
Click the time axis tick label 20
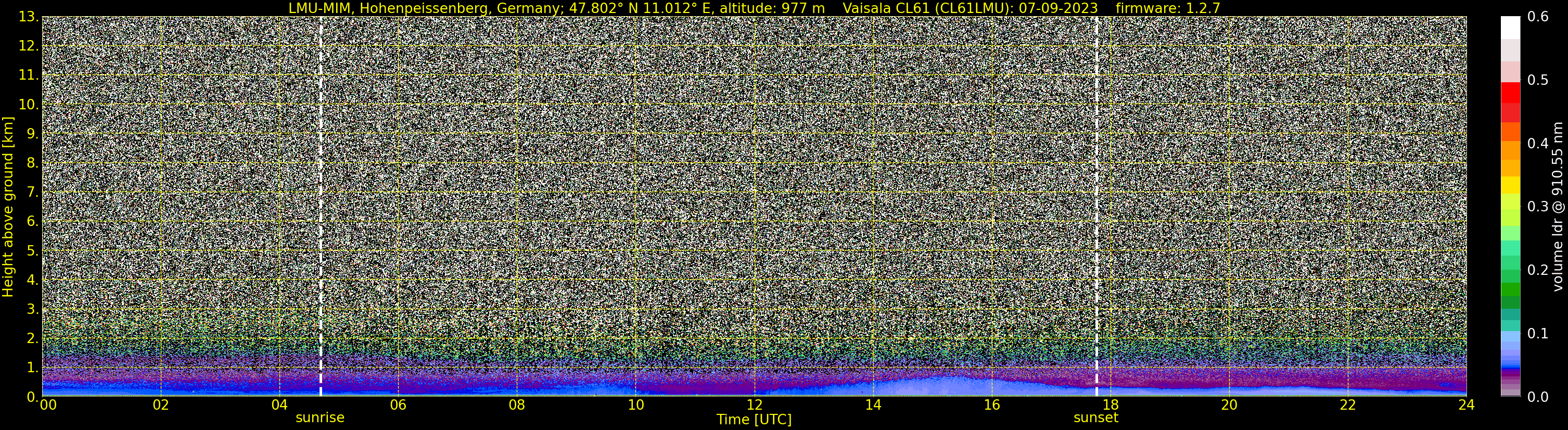(1230, 406)
